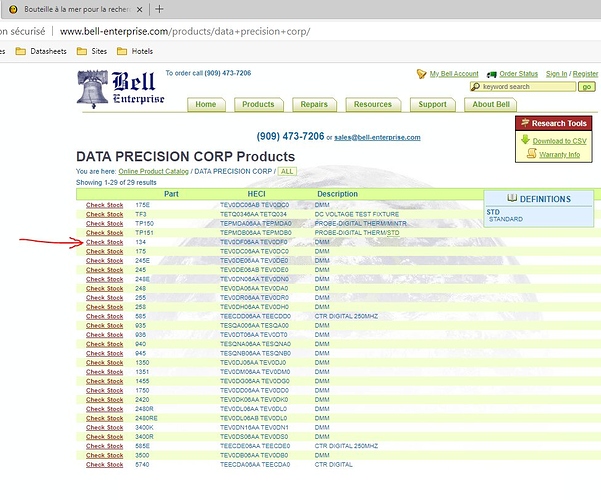Check Stock for part 1350
Screen dimensions: 601x500
point(105,363)
